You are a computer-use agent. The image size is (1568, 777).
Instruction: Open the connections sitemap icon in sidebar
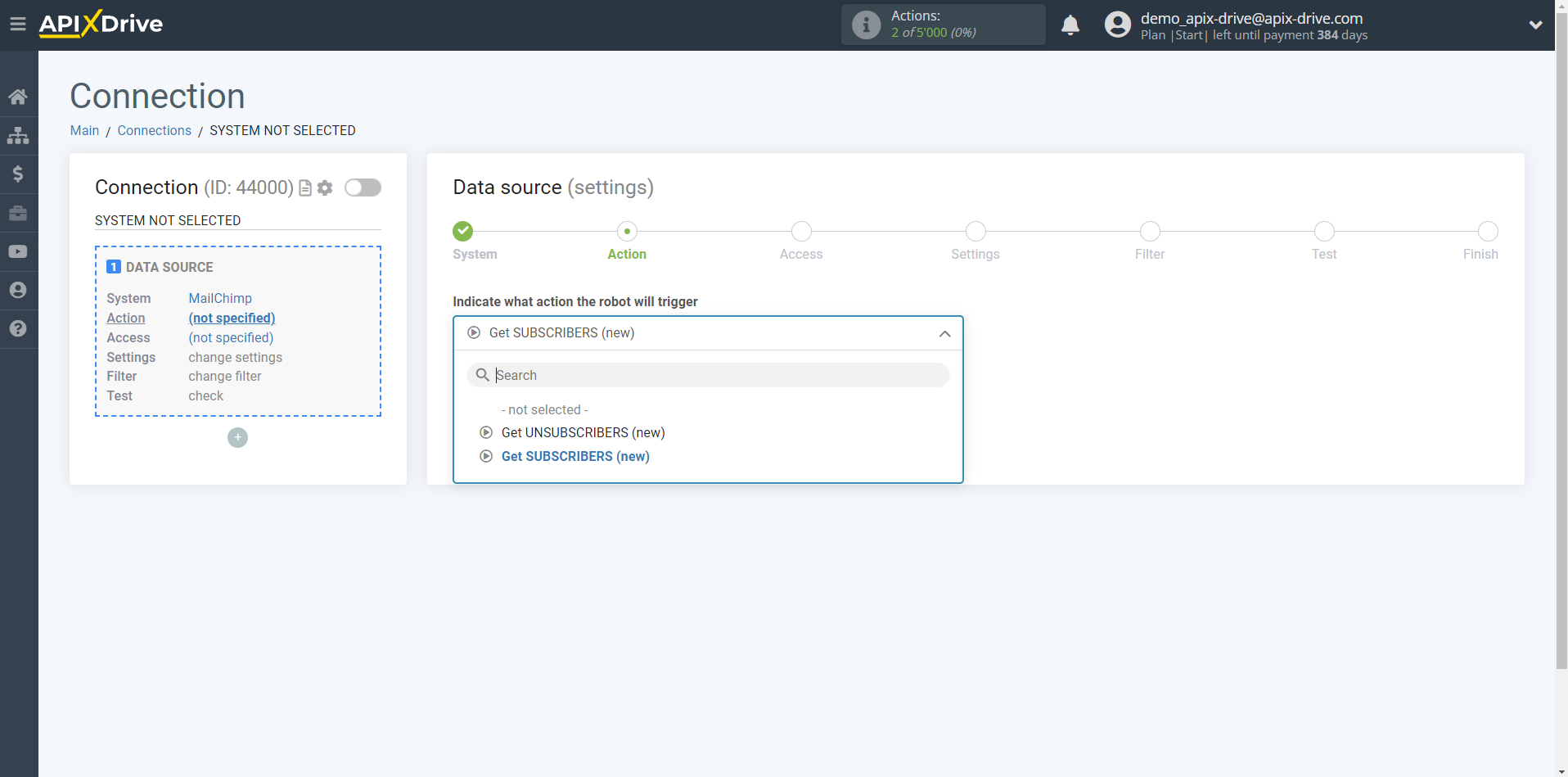(18, 135)
